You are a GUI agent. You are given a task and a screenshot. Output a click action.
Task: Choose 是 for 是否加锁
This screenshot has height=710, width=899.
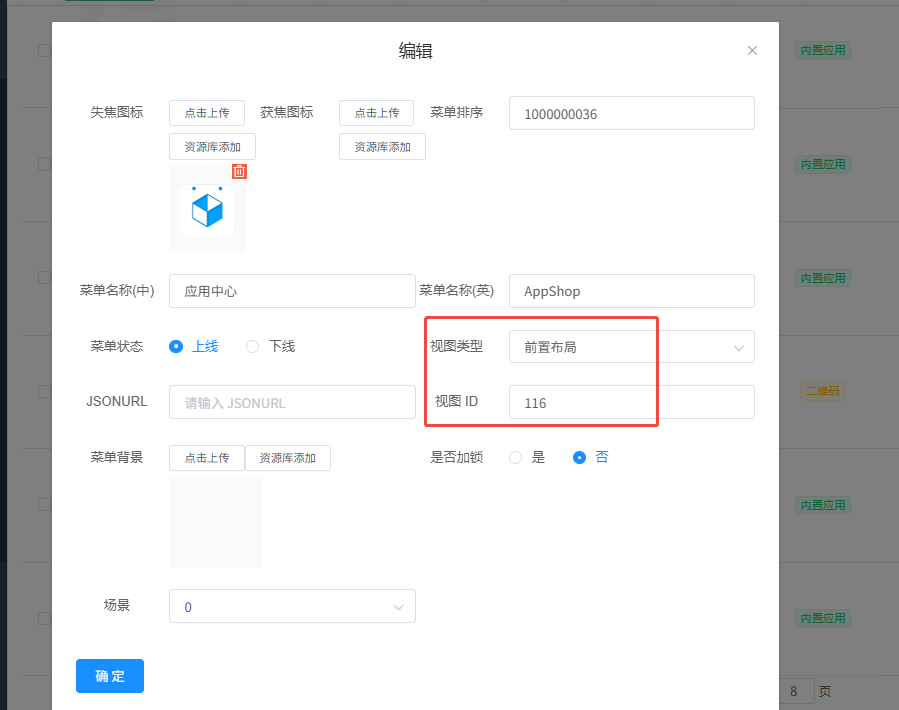516,457
